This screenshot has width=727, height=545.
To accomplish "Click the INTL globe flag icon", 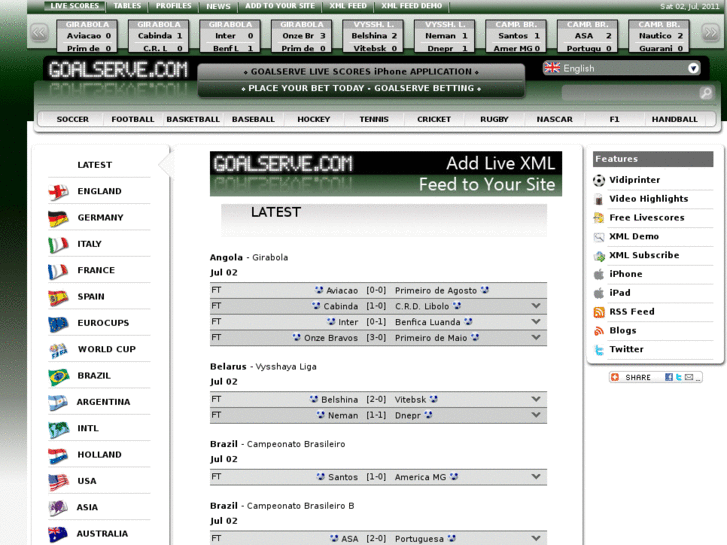I will (x=58, y=429).
